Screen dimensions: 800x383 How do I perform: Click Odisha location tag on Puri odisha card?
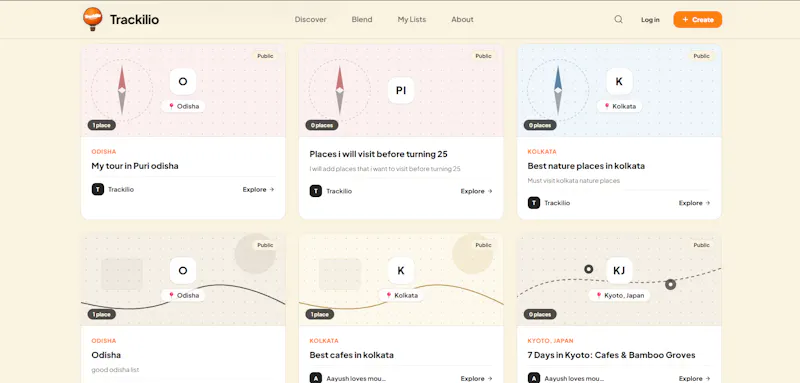pos(183,106)
